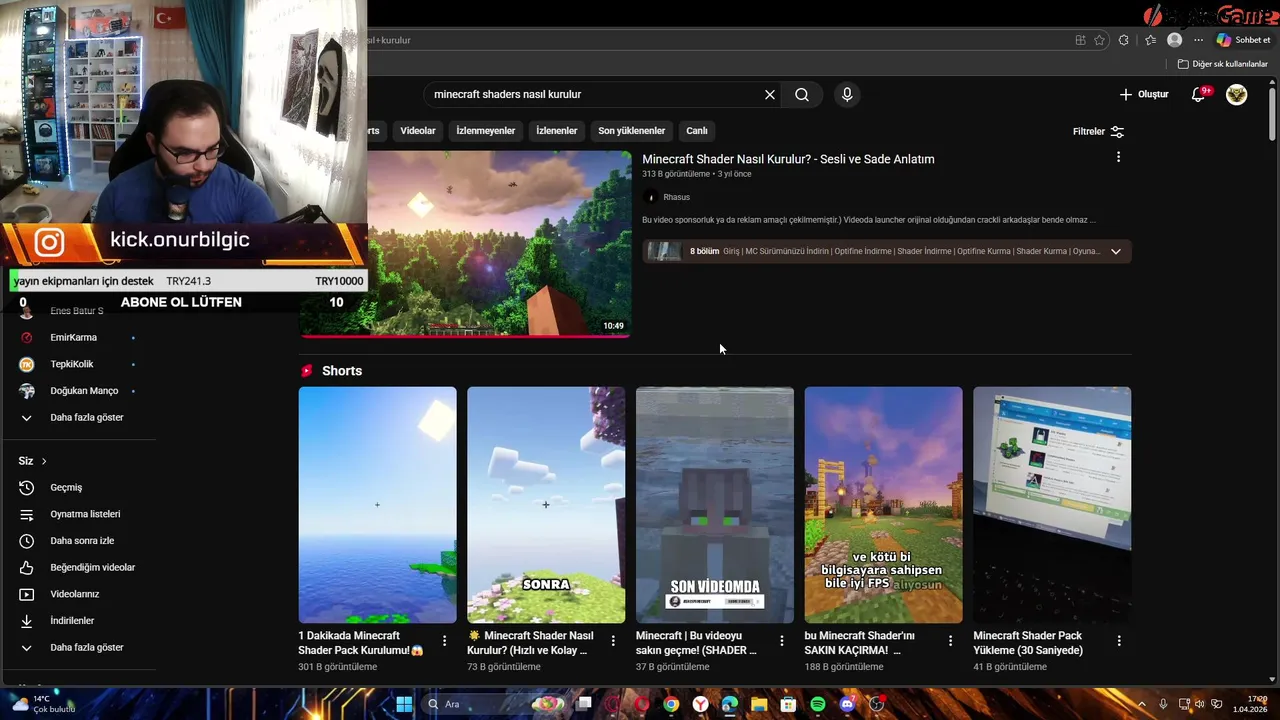Screen dimensions: 1280x720
Task: Open the YouTube account avatar menu
Action: tap(1237, 94)
